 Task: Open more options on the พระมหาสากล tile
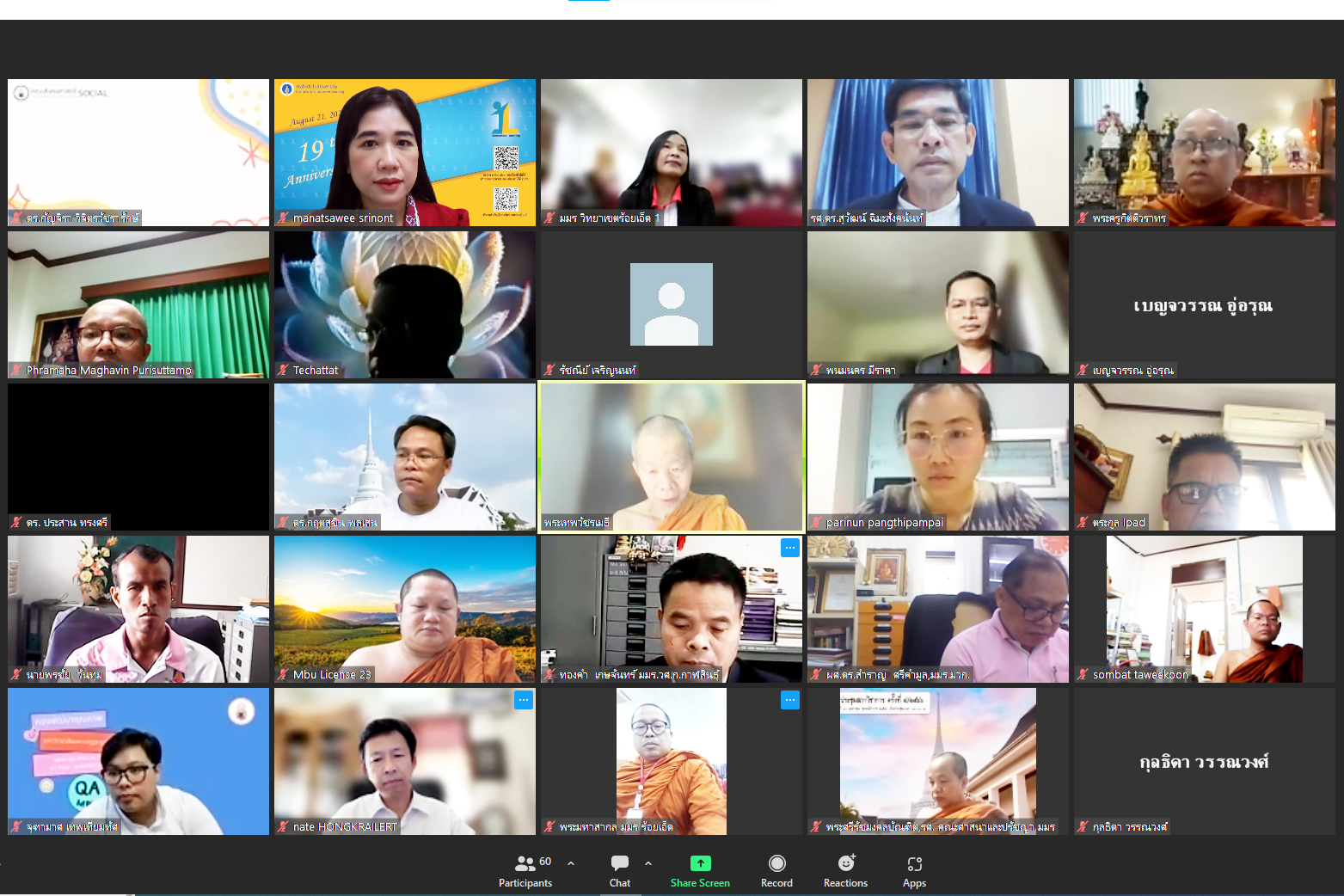789,700
